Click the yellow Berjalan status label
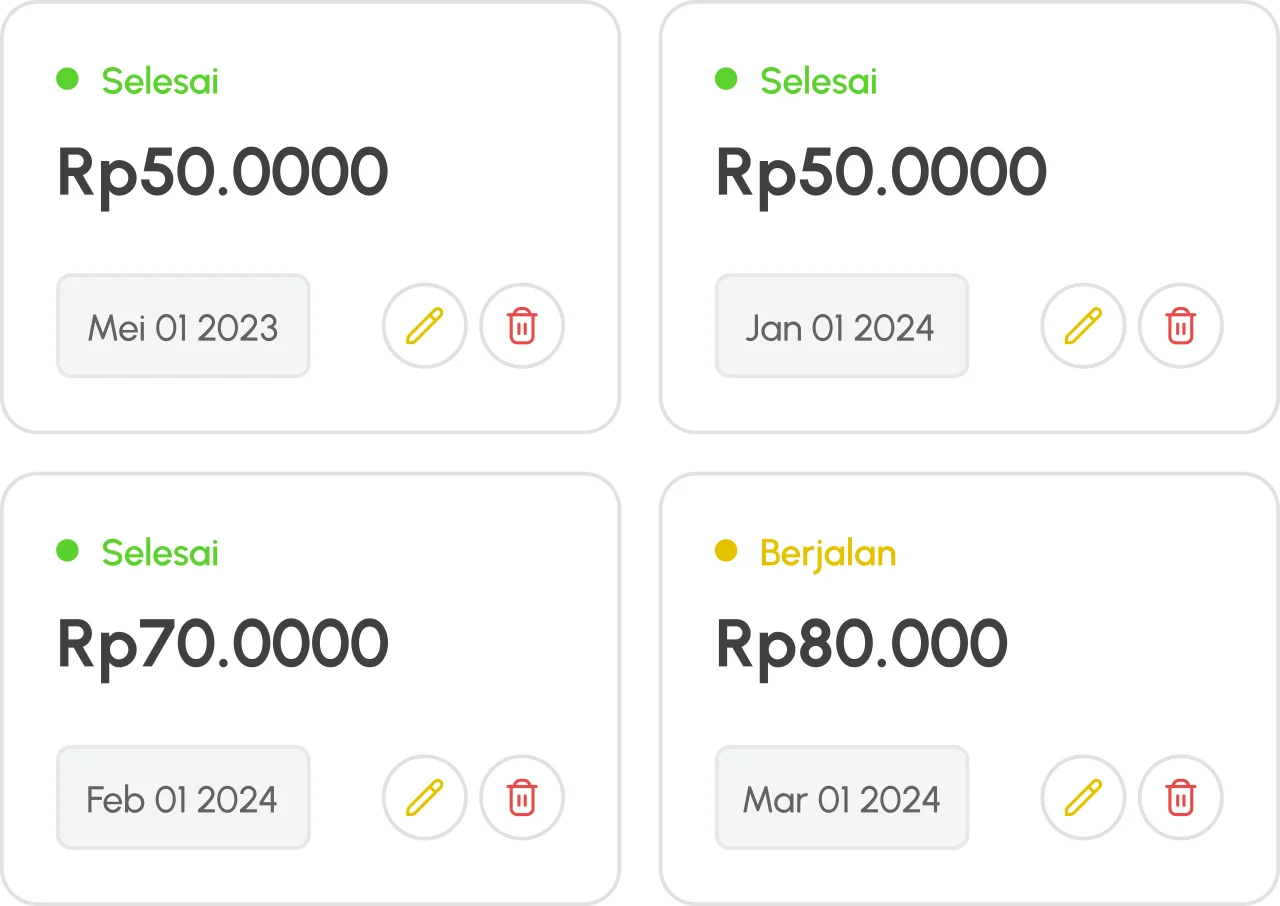 pos(827,553)
